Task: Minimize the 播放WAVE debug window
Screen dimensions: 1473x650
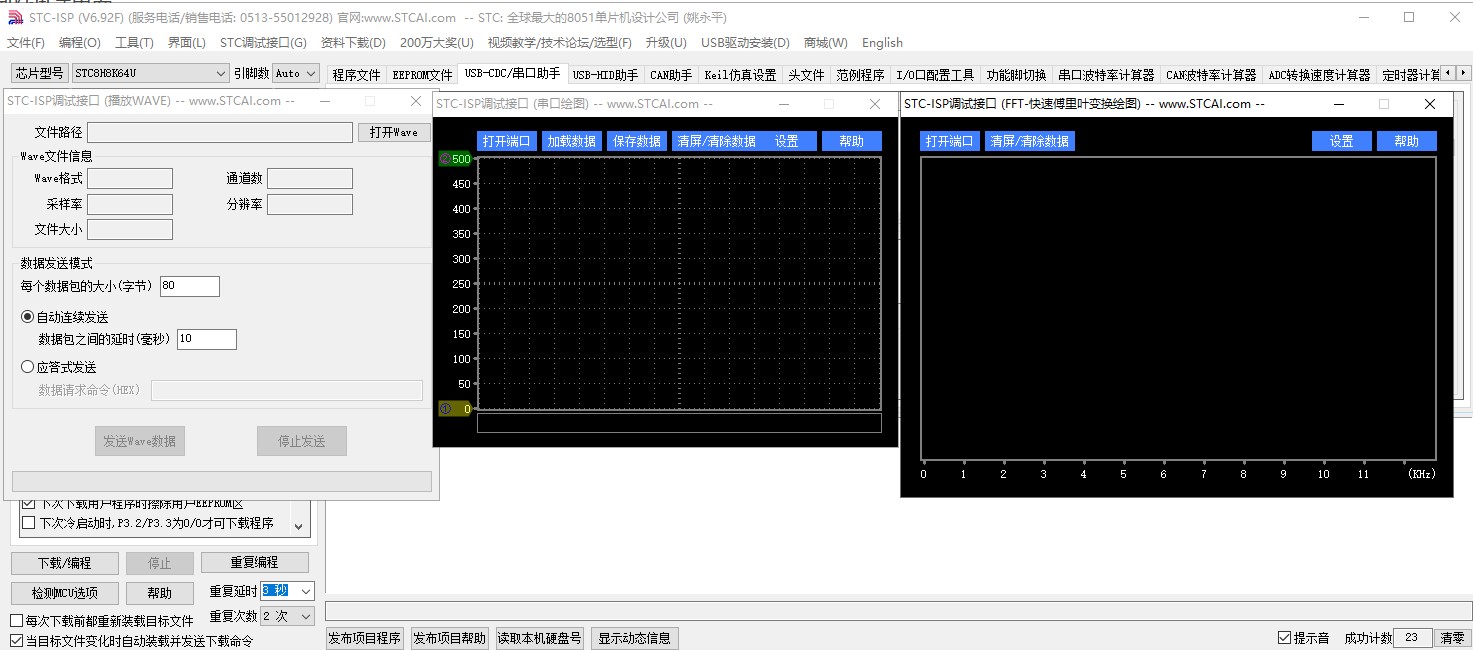Action: (325, 101)
